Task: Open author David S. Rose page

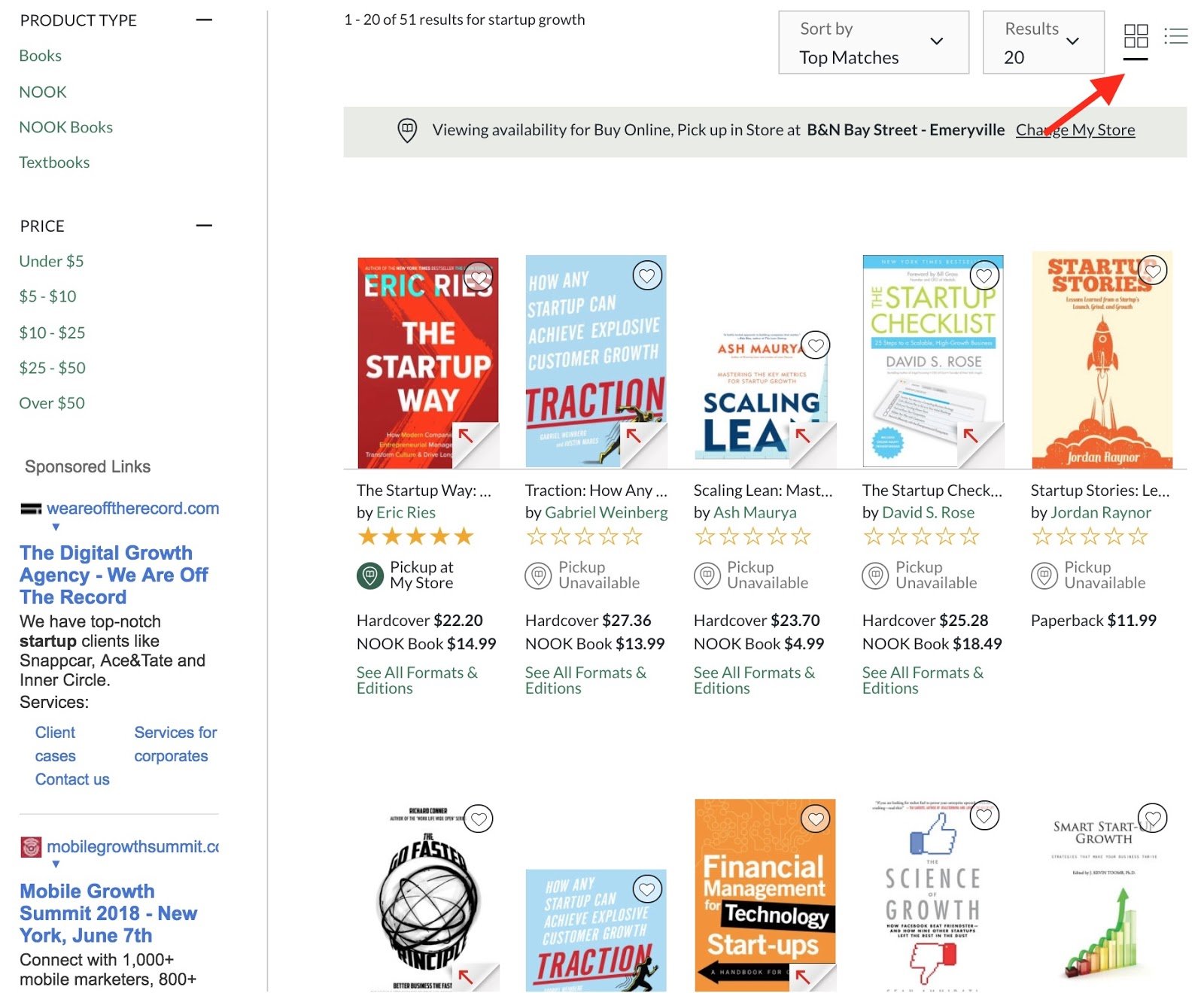Action: (x=928, y=512)
